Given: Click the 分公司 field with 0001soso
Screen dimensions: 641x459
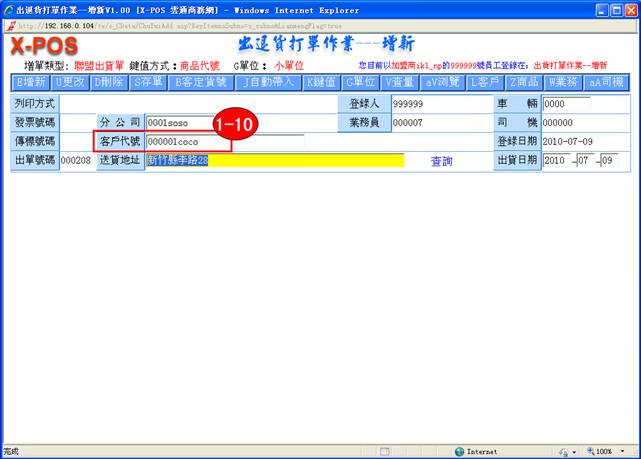Looking at the screenshot, I should click(x=186, y=122).
